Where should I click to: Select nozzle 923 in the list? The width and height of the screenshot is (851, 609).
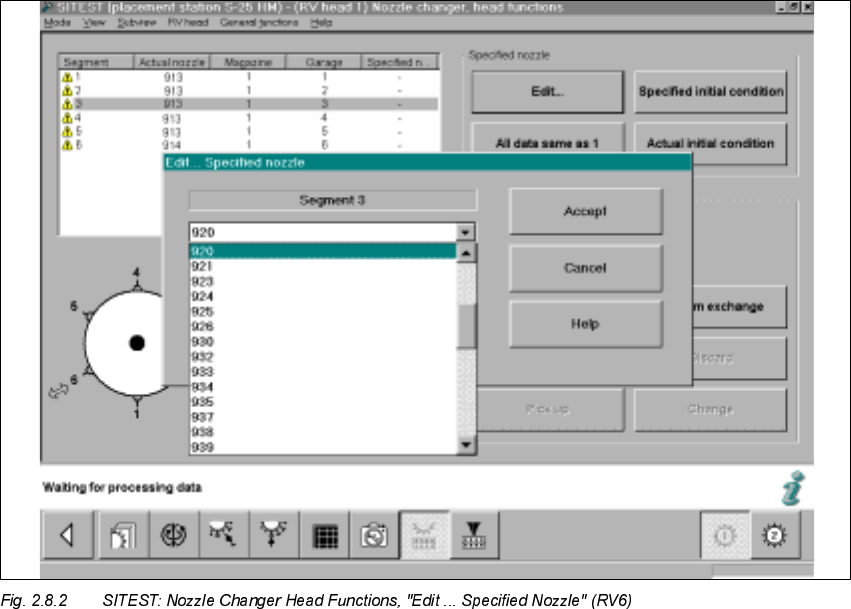tap(323, 281)
